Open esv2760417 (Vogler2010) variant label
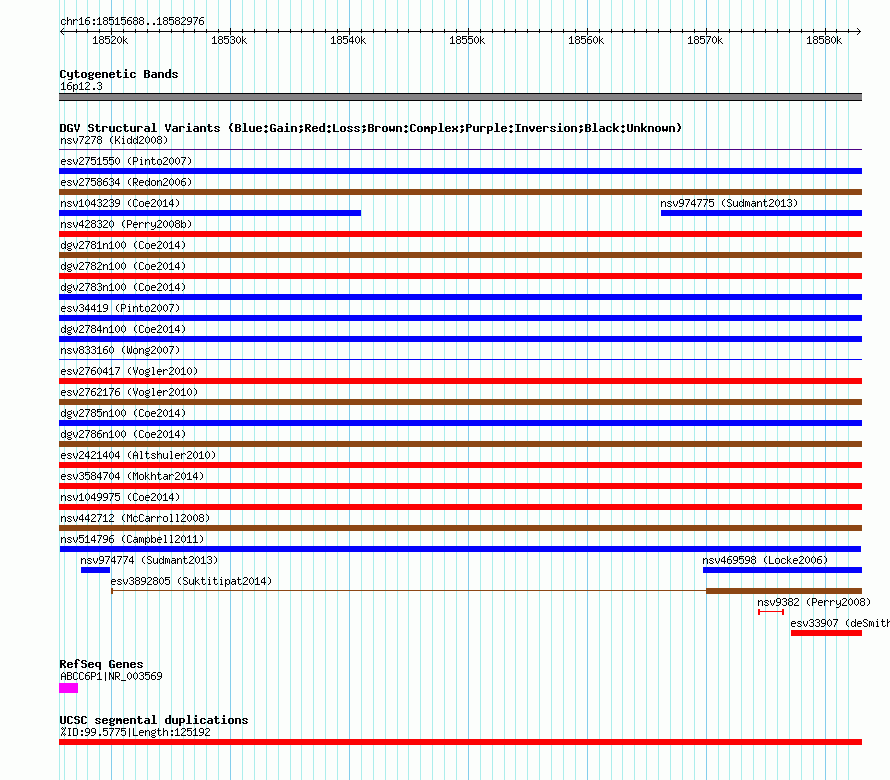Viewport: 890px width, 780px height. [x=129, y=371]
